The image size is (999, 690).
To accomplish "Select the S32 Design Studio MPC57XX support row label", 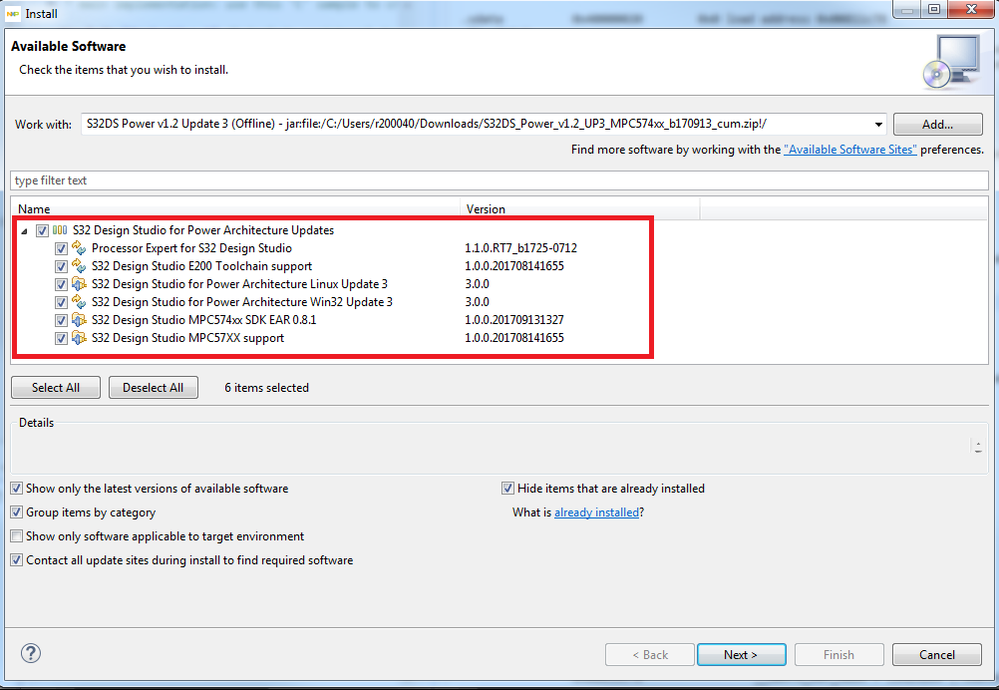I will 188,338.
